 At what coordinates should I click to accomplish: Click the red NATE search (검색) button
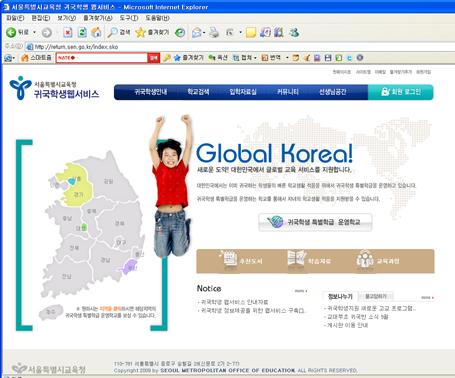pyautogui.click(x=153, y=58)
